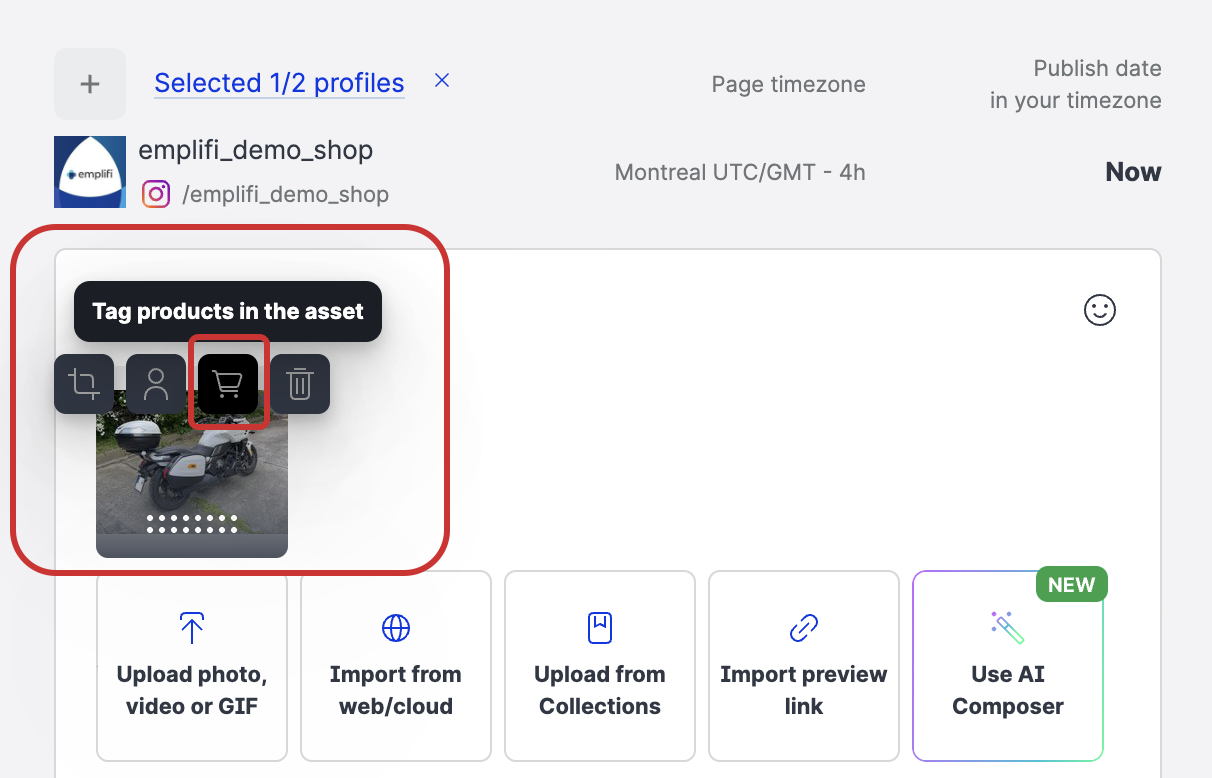
Task: Click the emplifi profile avatar
Action: point(90,172)
